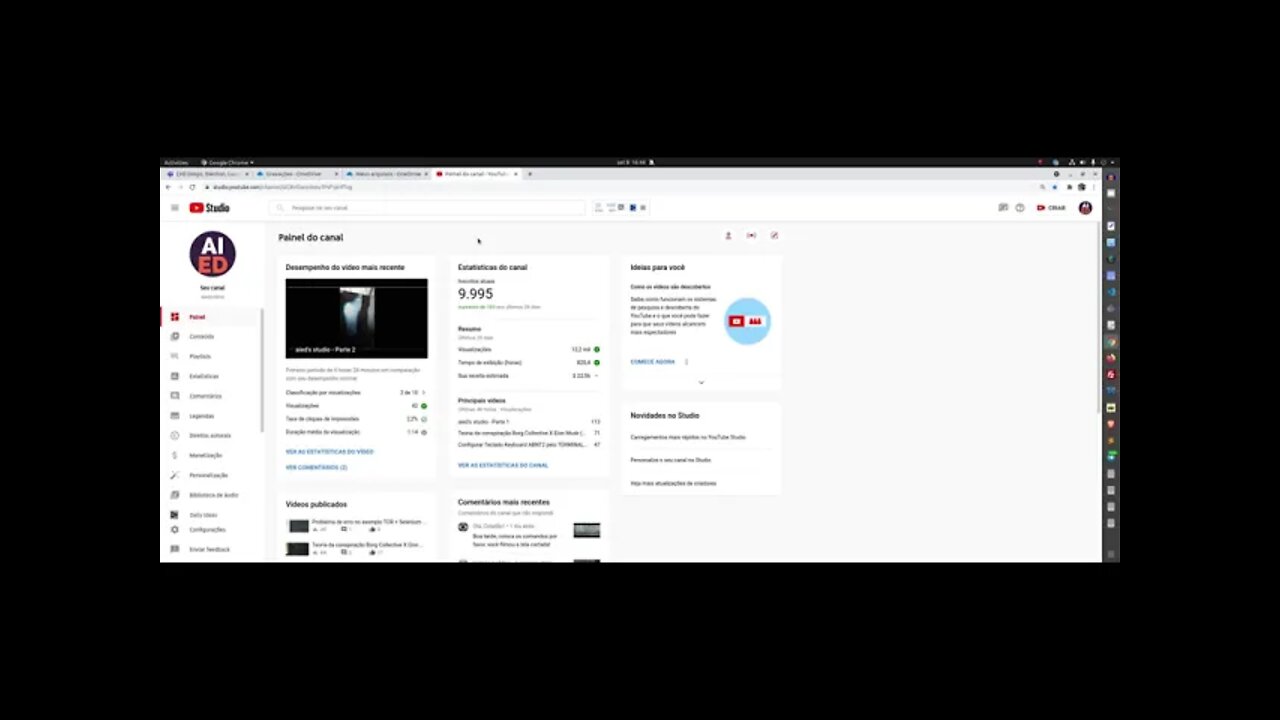1280x720 pixels.
Task: Open the hamburger menu beside YouTube Studio logo
Action: point(174,208)
